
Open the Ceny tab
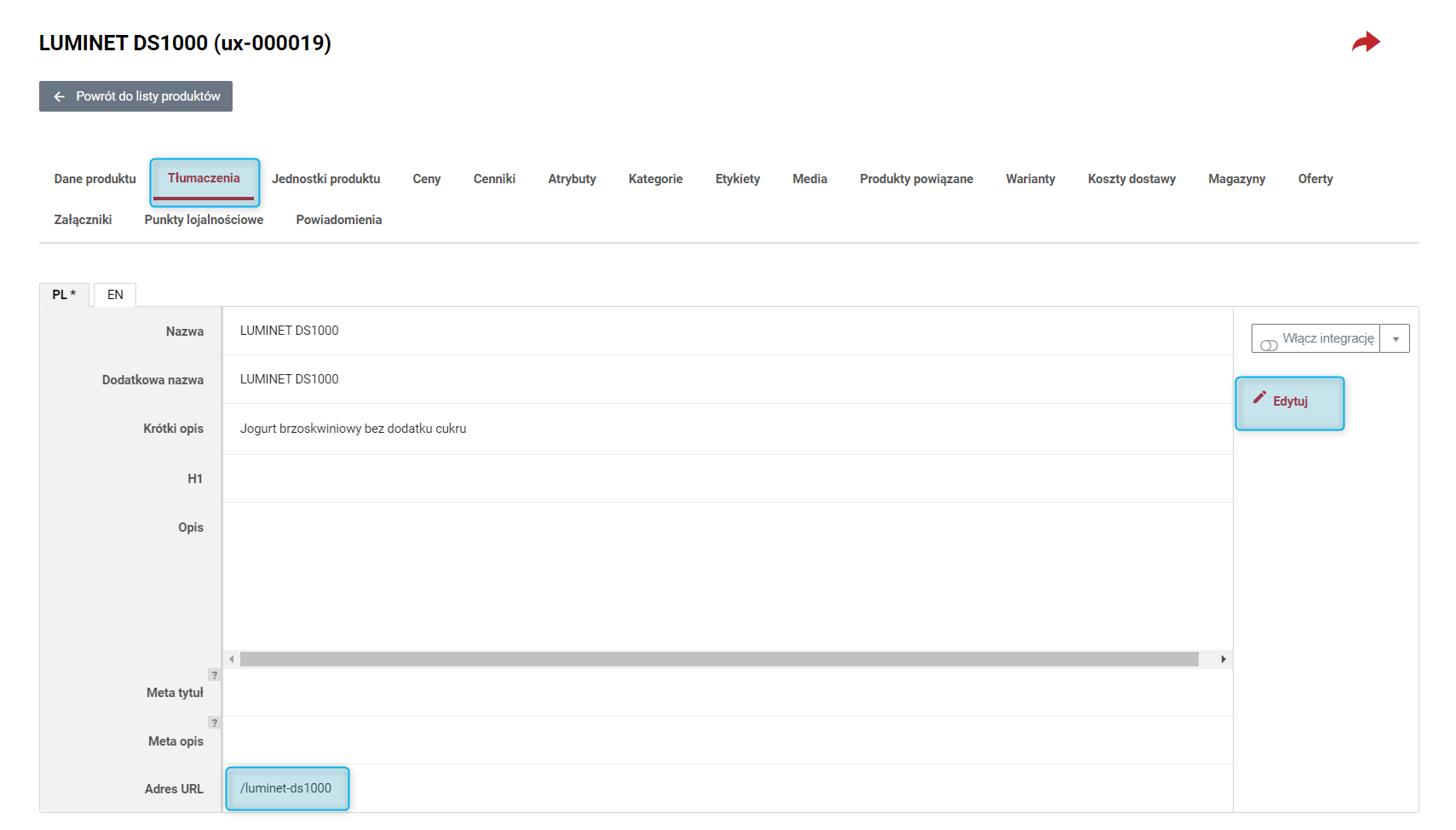click(x=427, y=179)
